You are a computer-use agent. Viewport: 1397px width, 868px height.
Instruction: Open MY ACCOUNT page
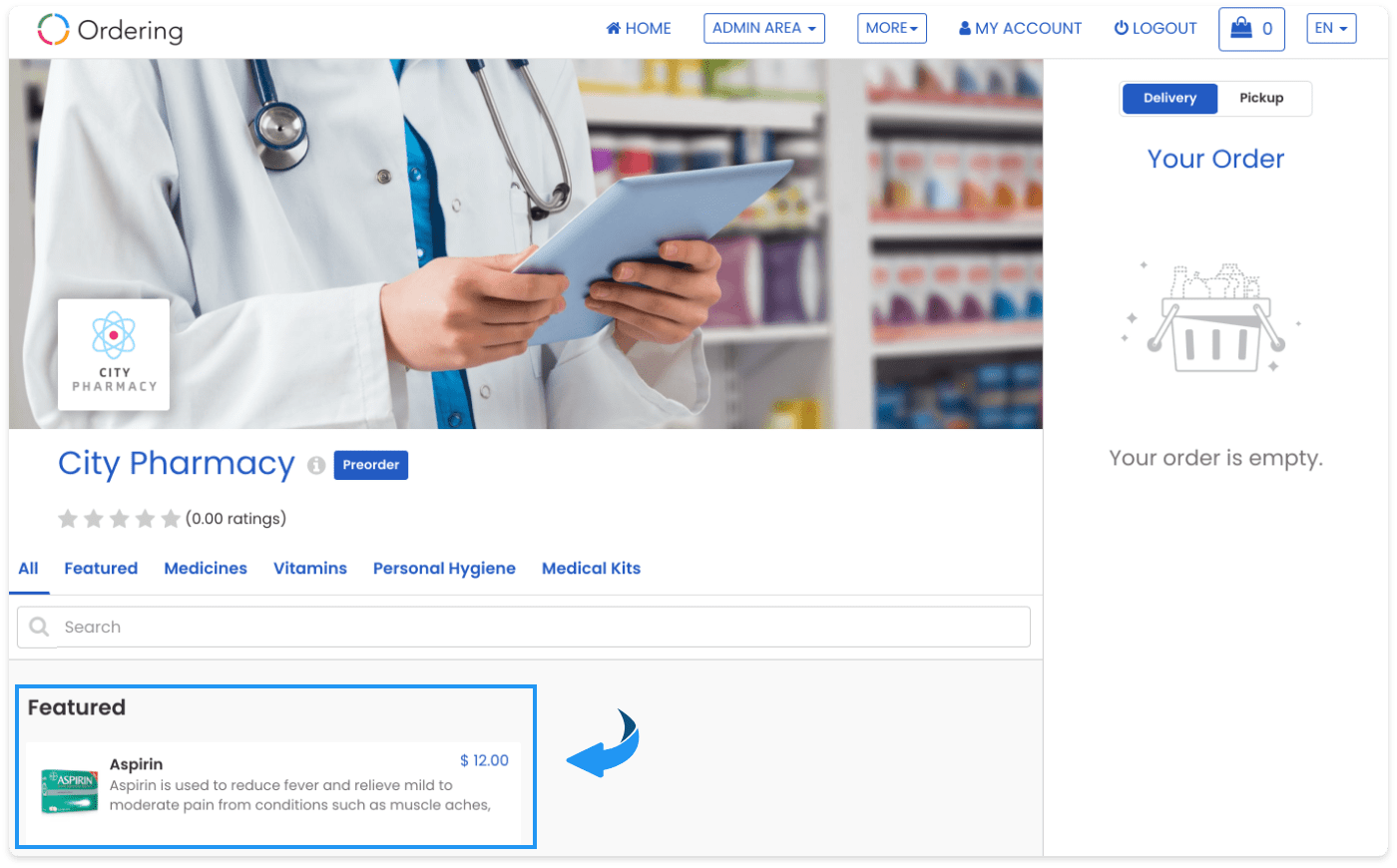[1020, 28]
